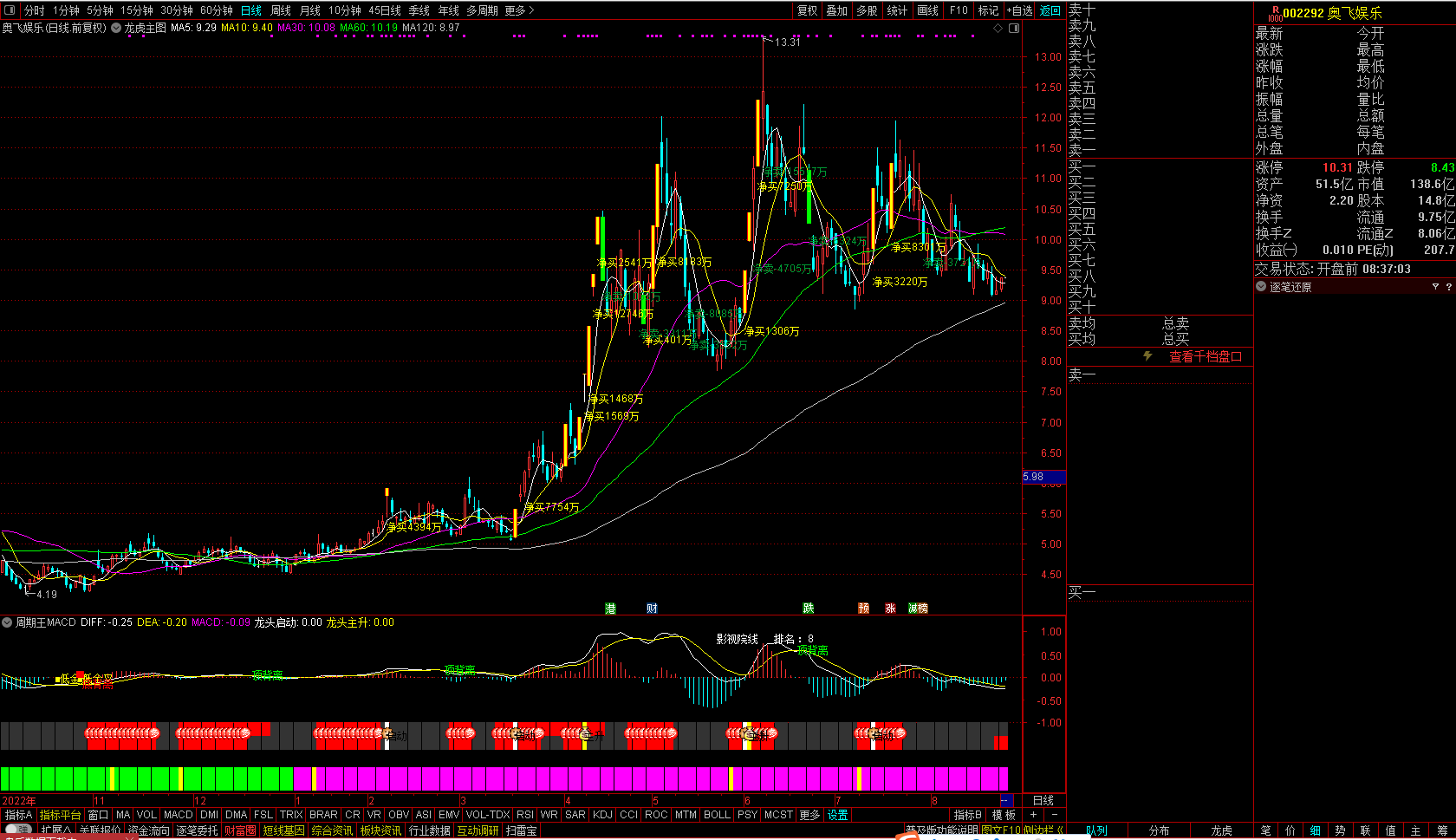Switch to the 分布 tab
This screenshot has width=1456, height=840.
(x=1159, y=830)
